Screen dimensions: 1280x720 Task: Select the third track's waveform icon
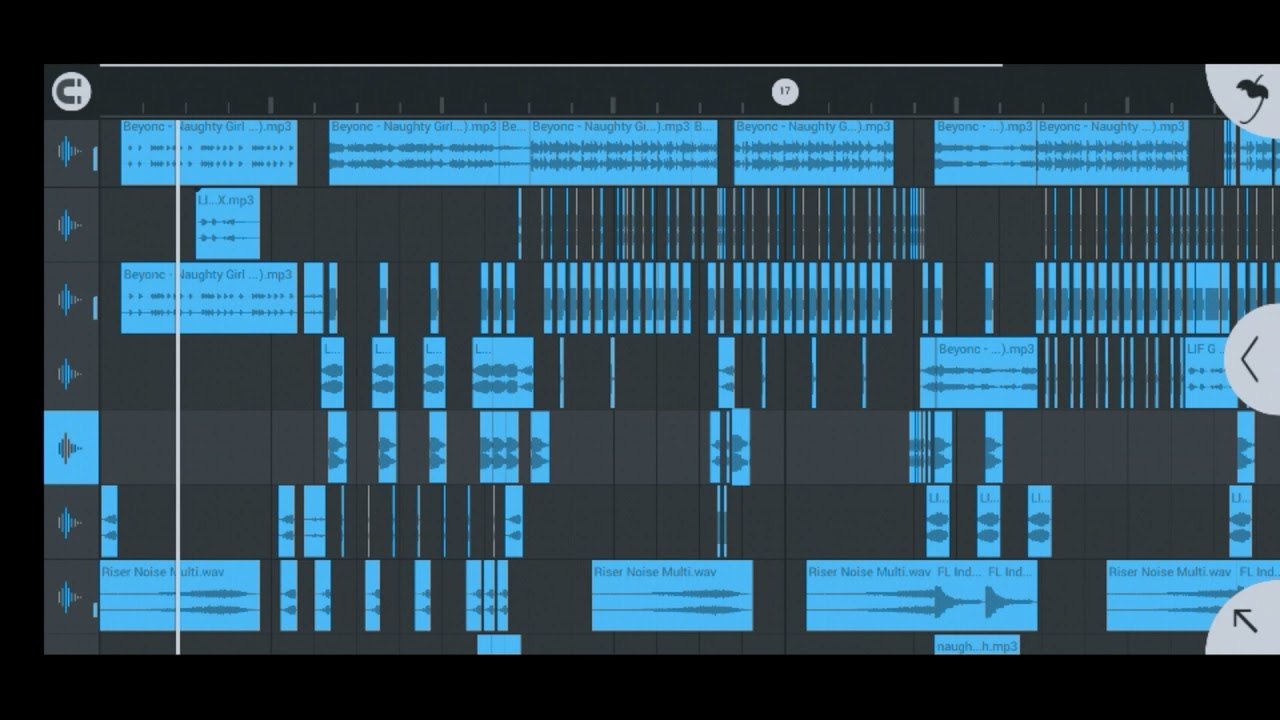point(70,299)
